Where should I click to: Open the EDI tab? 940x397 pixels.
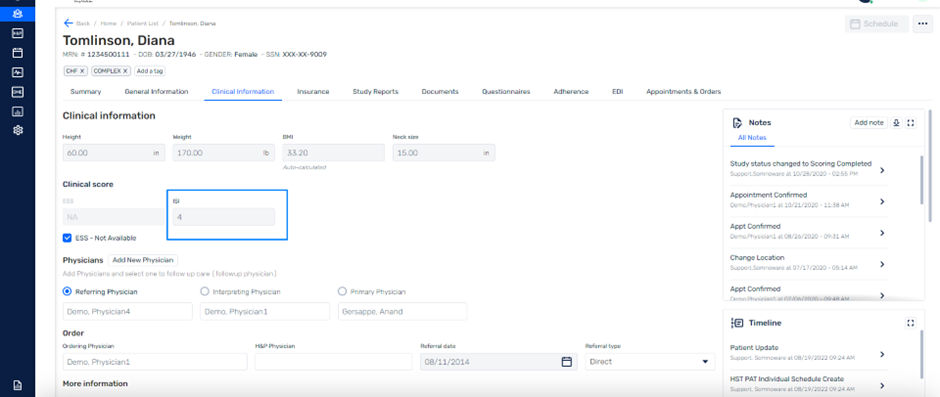click(x=617, y=92)
